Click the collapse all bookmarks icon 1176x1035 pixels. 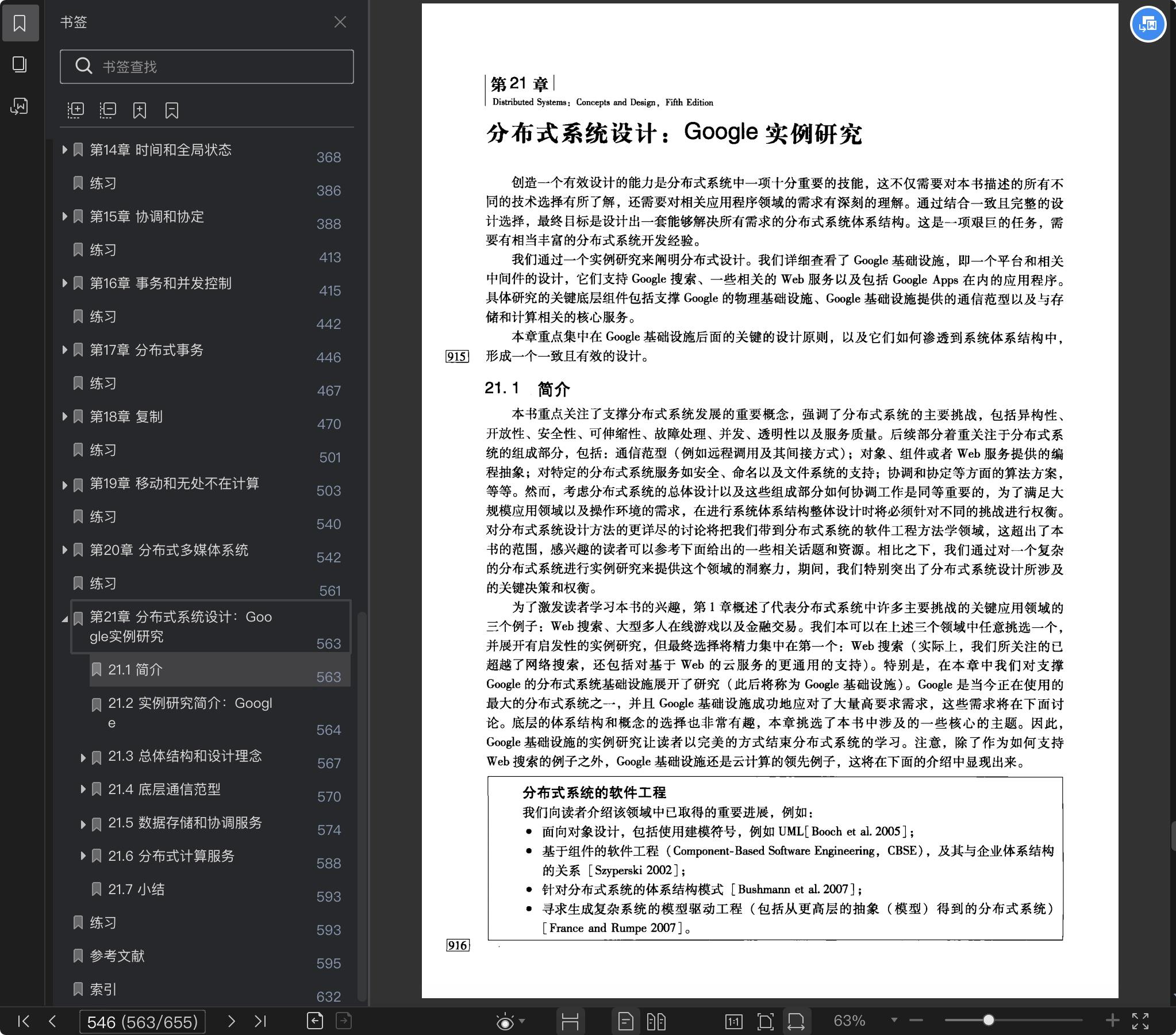pyautogui.click(x=107, y=110)
